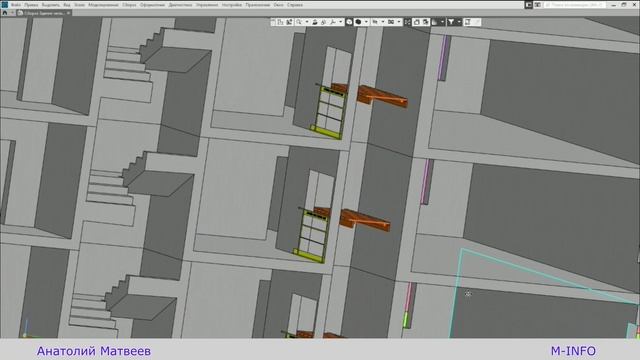The image size is (640, 360).
Task: Open the Настройка menu
Action: tap(232, 5)
